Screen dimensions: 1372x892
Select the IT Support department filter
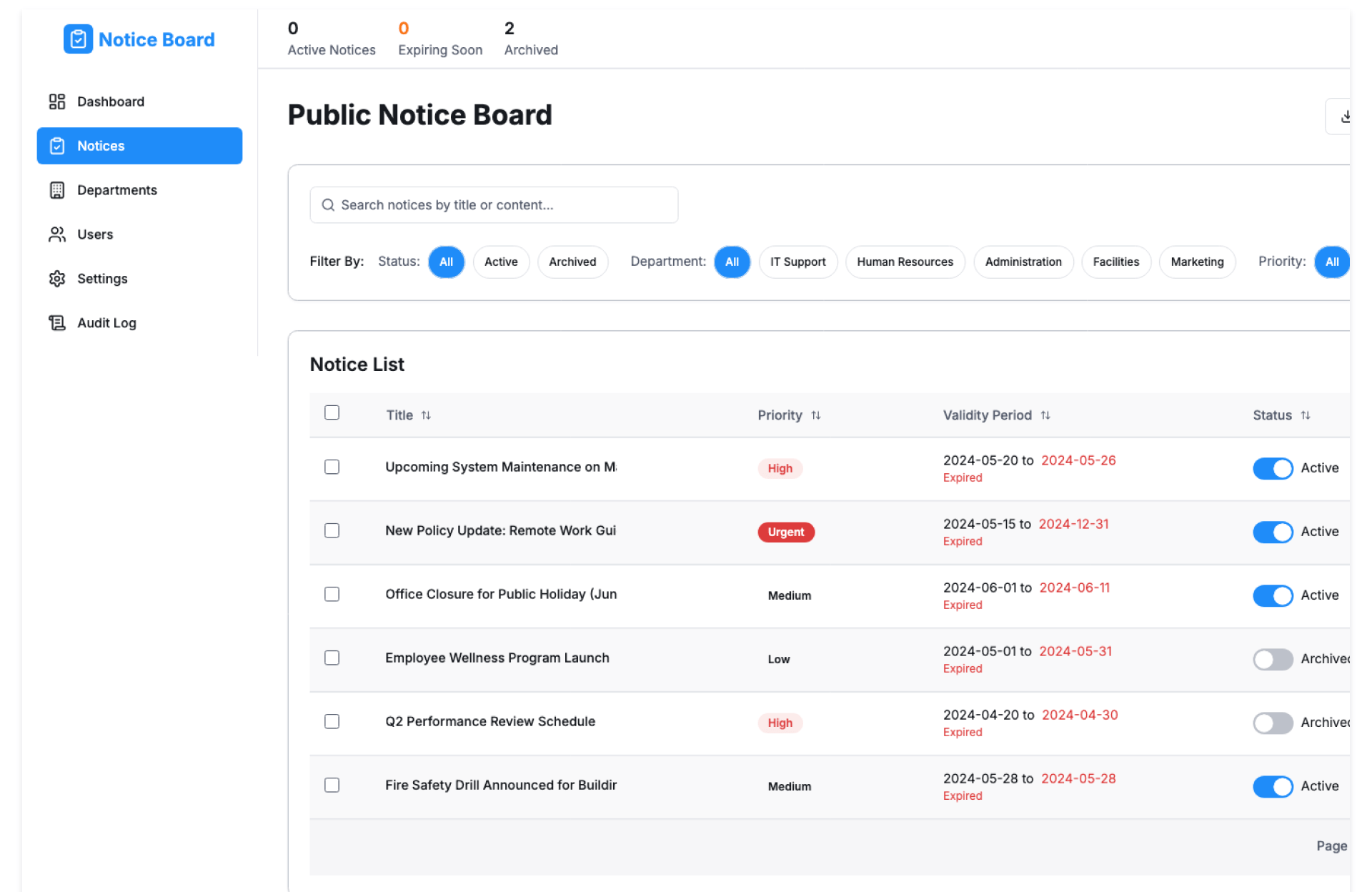(x=797, y=262)
